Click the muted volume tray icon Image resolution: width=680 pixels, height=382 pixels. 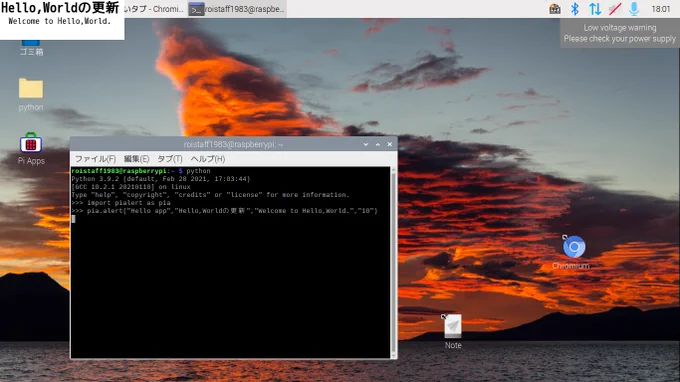coord(615,9)
